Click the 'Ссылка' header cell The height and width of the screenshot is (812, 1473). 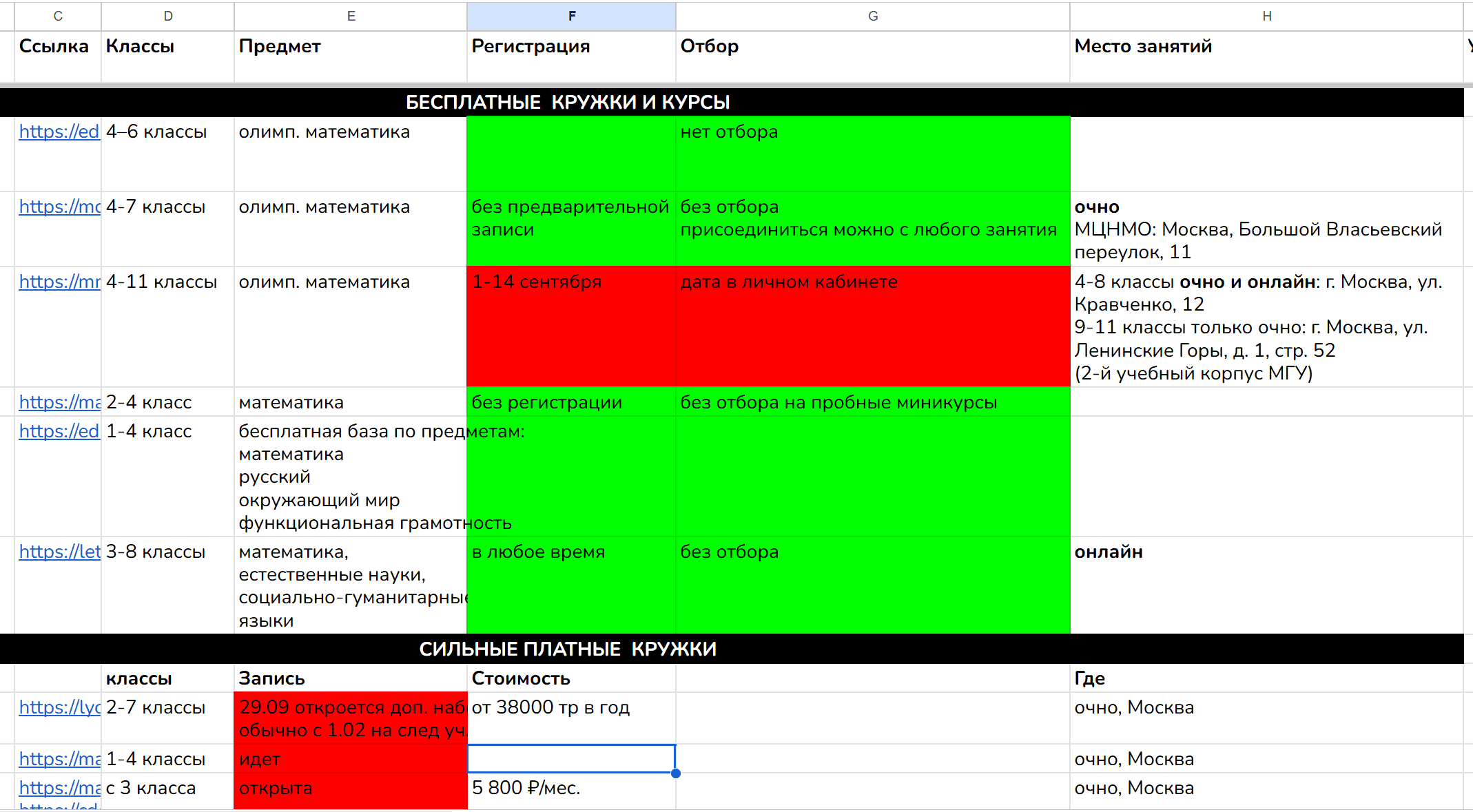[58, 57]
